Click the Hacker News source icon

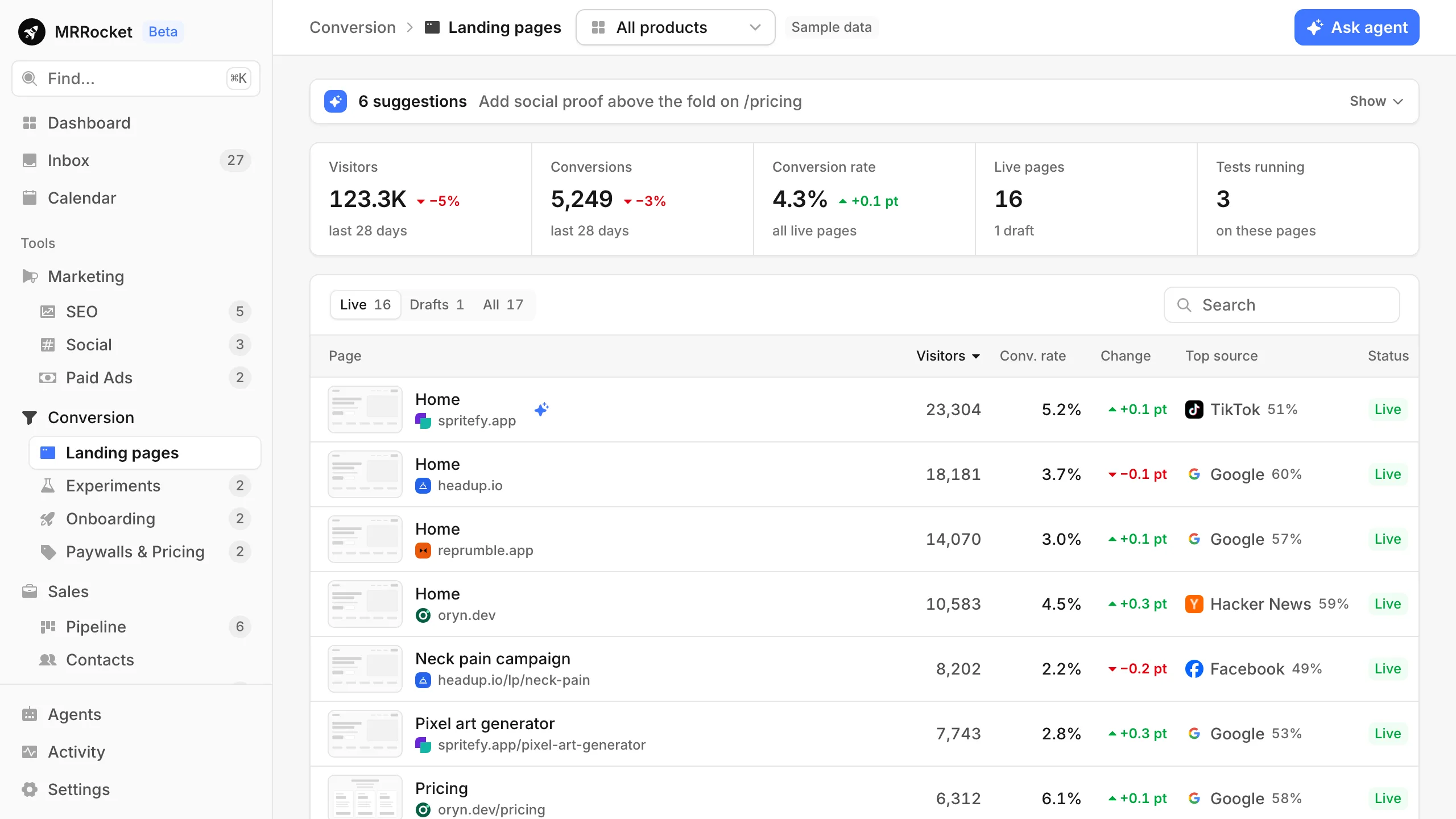1194,604
